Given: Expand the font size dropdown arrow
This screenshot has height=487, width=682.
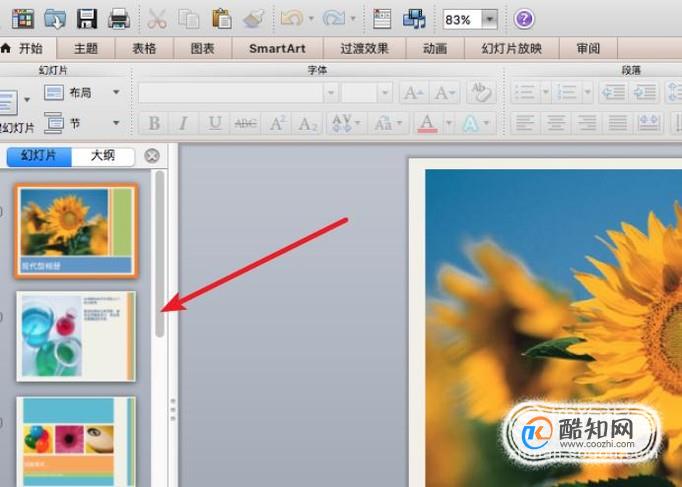Looking at the screenshot, I should tap(384, 93).
